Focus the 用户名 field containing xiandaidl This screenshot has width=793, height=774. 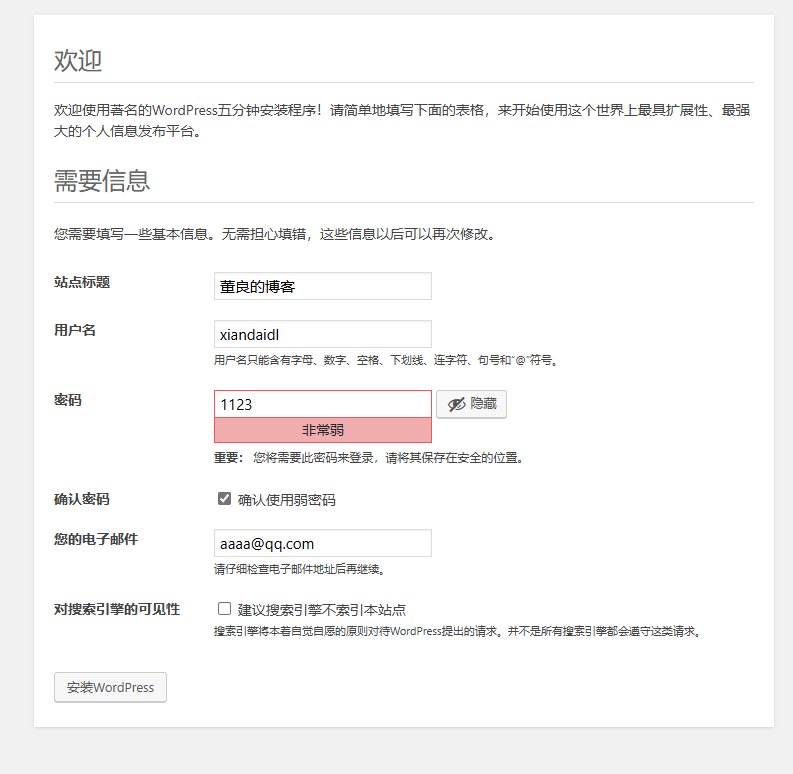pos(322,334)
